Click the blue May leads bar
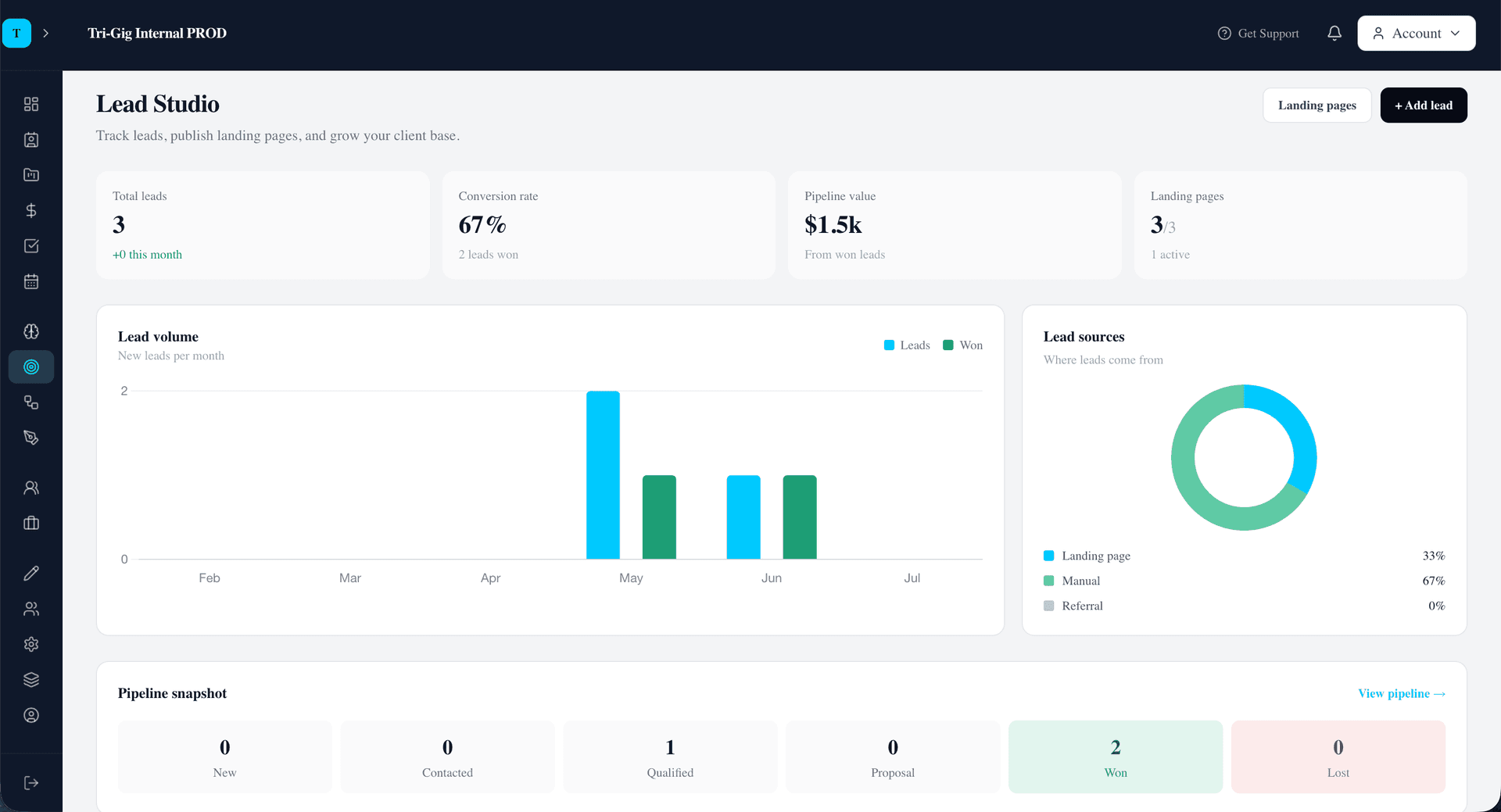The image size is (1501, 812). click(x=603, y=474)
